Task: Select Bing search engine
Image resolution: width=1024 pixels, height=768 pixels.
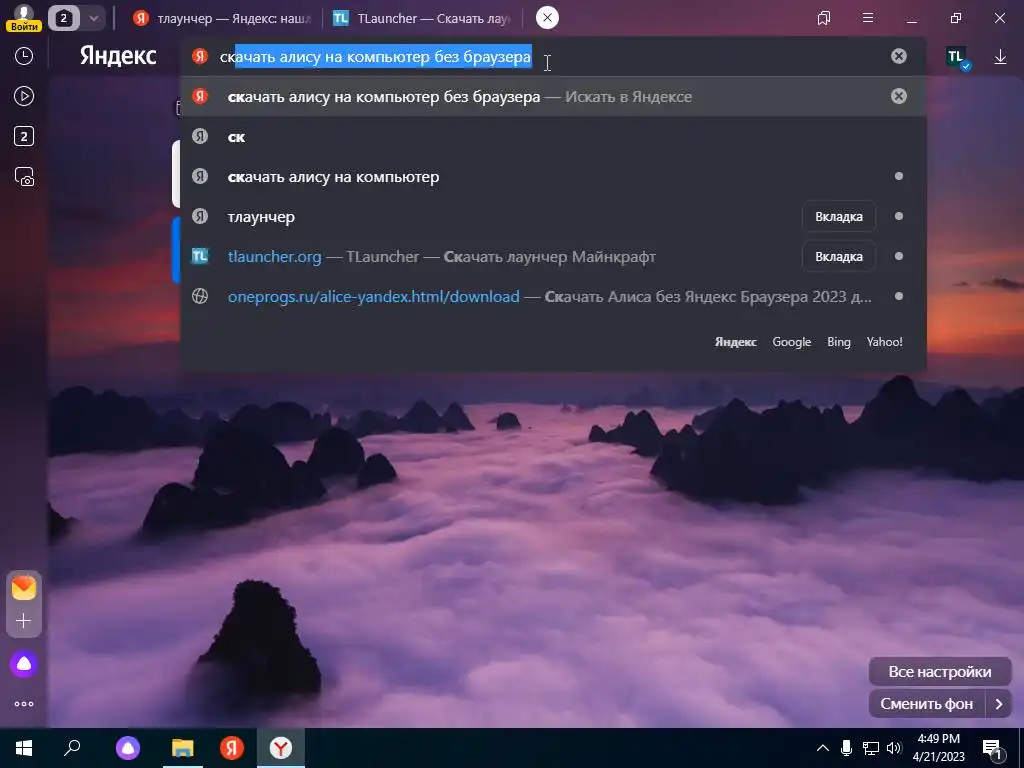Action: pos(839,342)
